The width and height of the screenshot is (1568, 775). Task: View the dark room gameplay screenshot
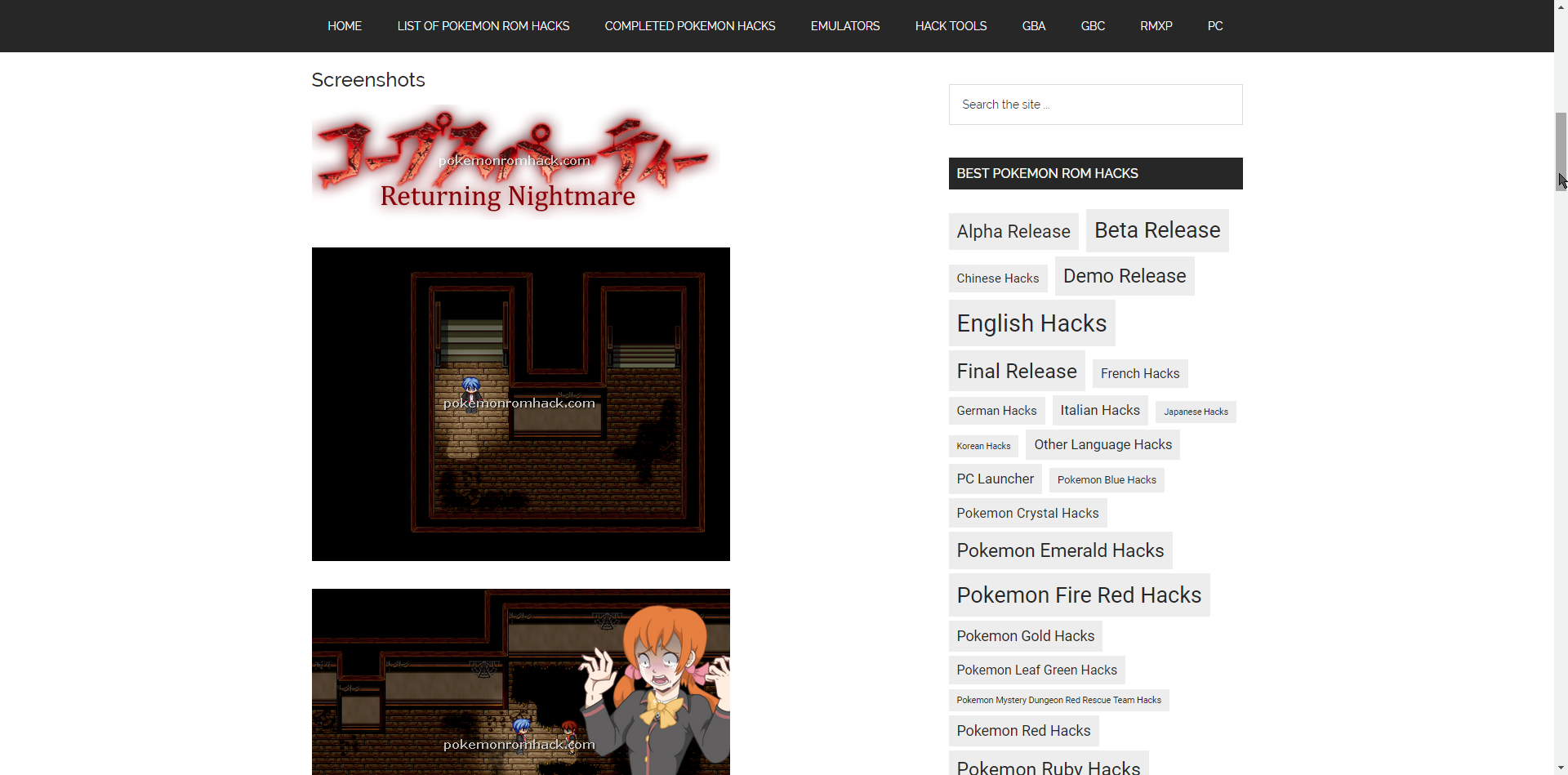tap(520, 403)
